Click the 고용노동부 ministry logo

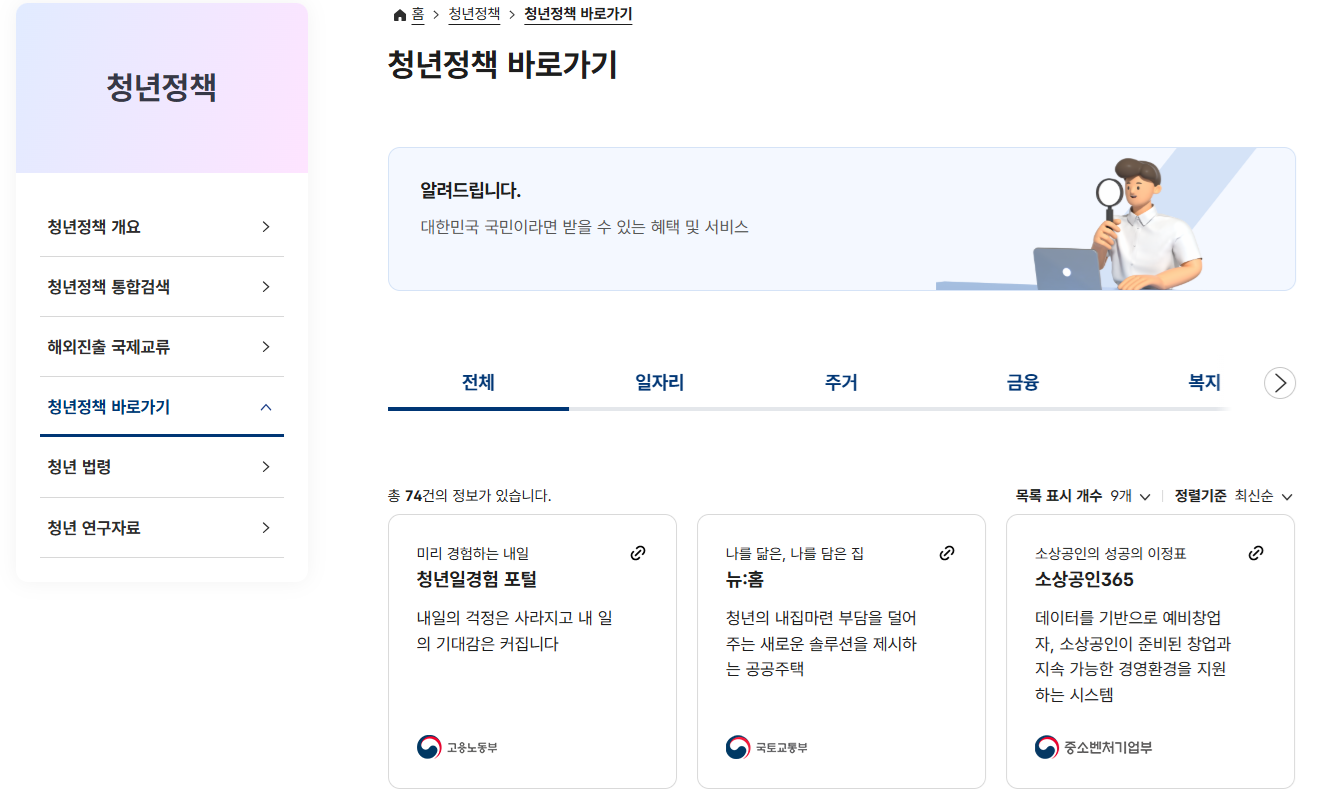coord(427,745)
